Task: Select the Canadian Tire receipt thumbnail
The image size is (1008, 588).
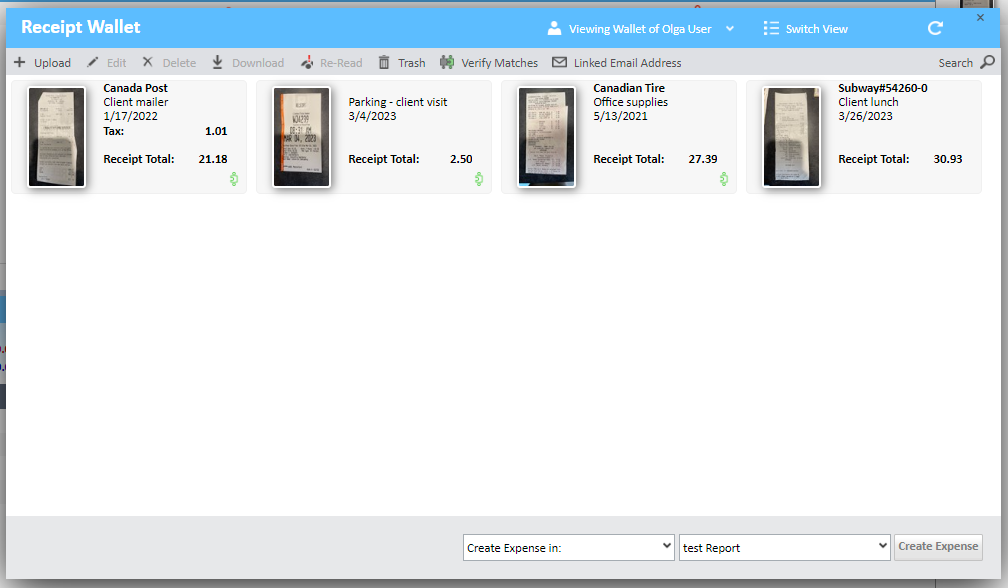Action: pyautogui.click(x=547, y=137)
